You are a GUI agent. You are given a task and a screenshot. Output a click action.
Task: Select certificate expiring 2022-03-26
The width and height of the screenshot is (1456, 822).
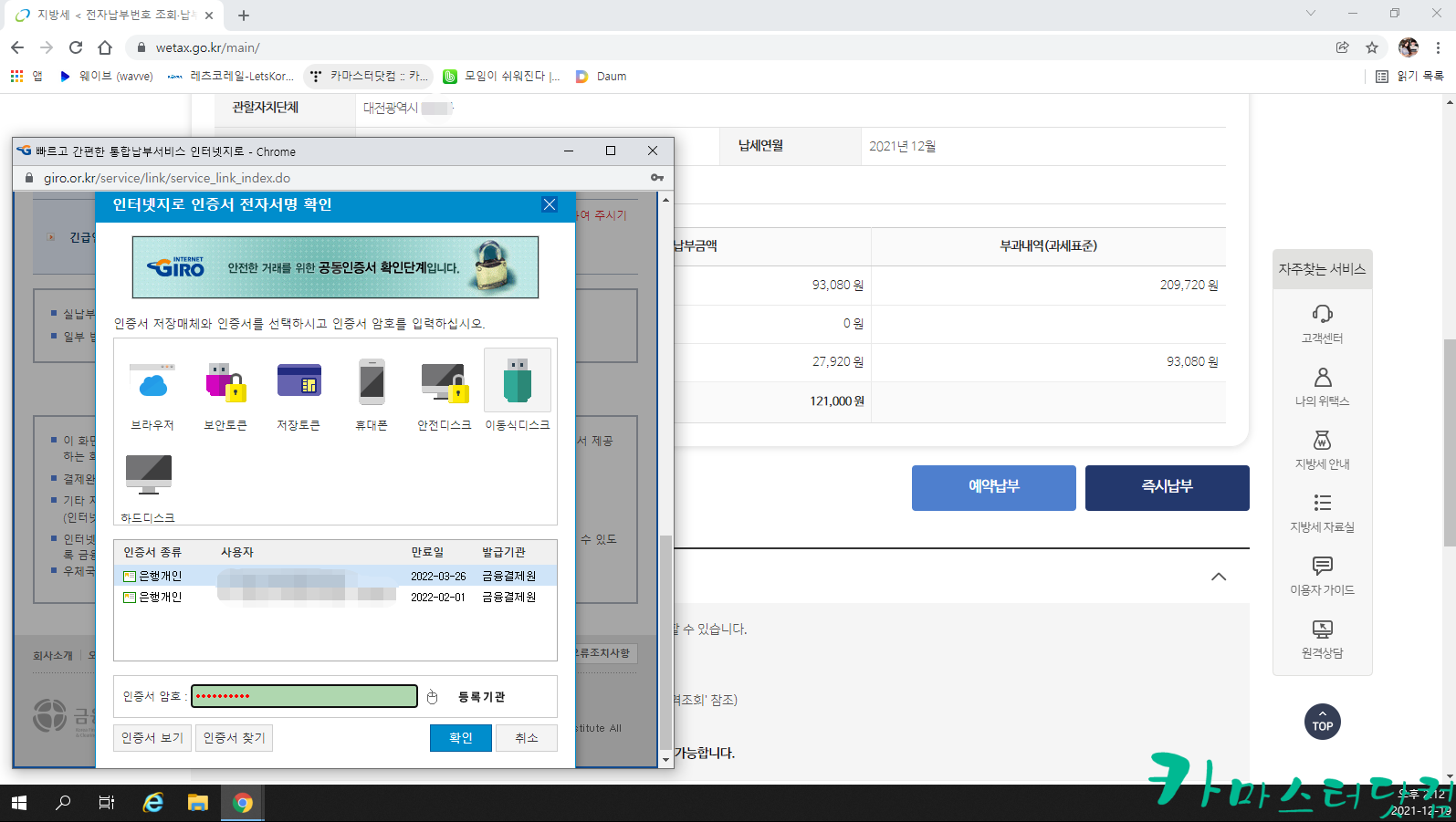click(335, 576)
